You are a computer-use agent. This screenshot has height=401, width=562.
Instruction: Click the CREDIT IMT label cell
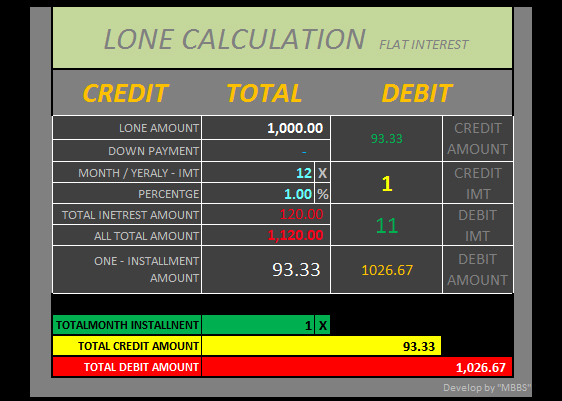coord(478,183)
